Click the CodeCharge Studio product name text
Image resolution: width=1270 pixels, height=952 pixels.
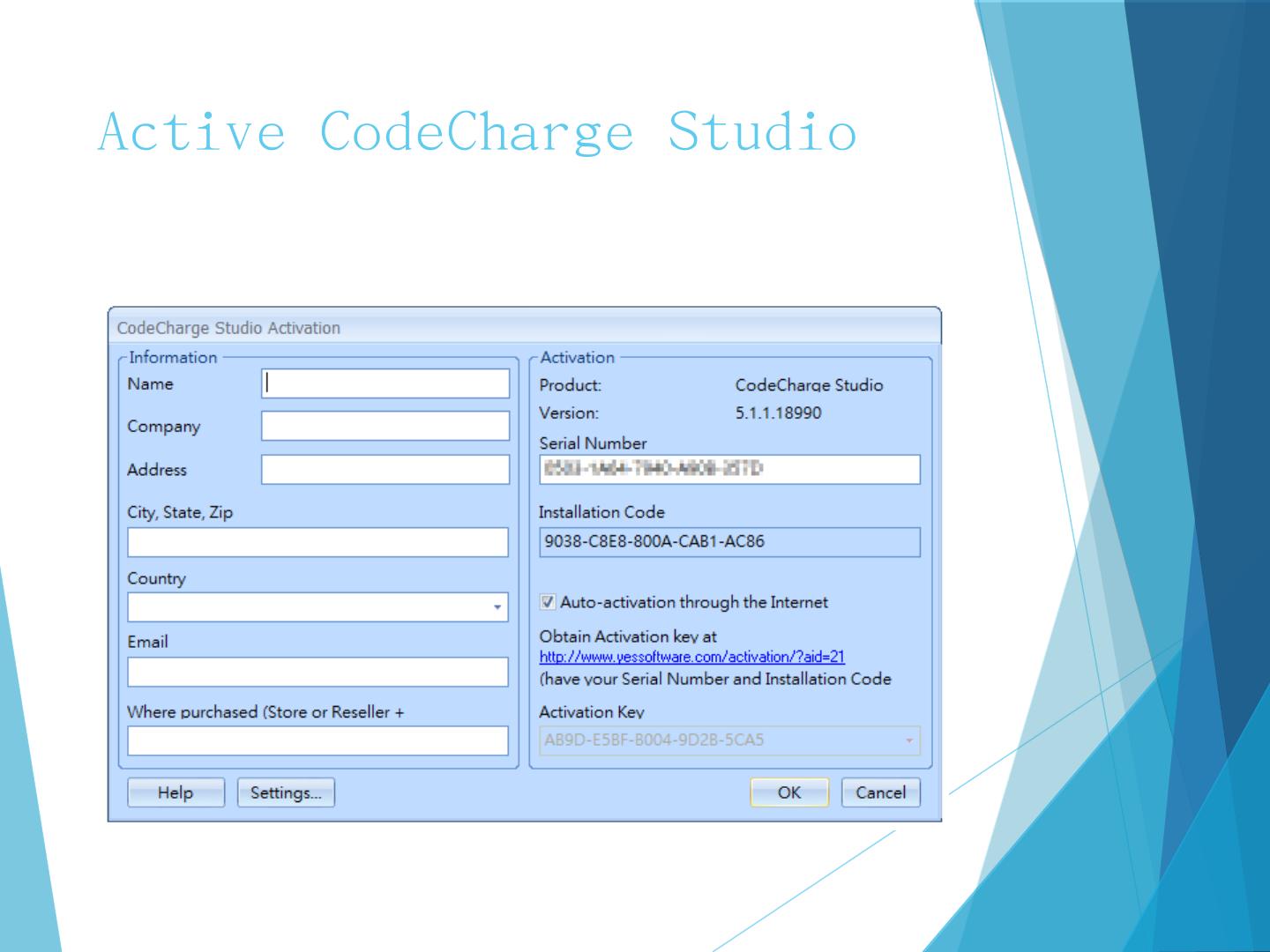tap(809, 385)
